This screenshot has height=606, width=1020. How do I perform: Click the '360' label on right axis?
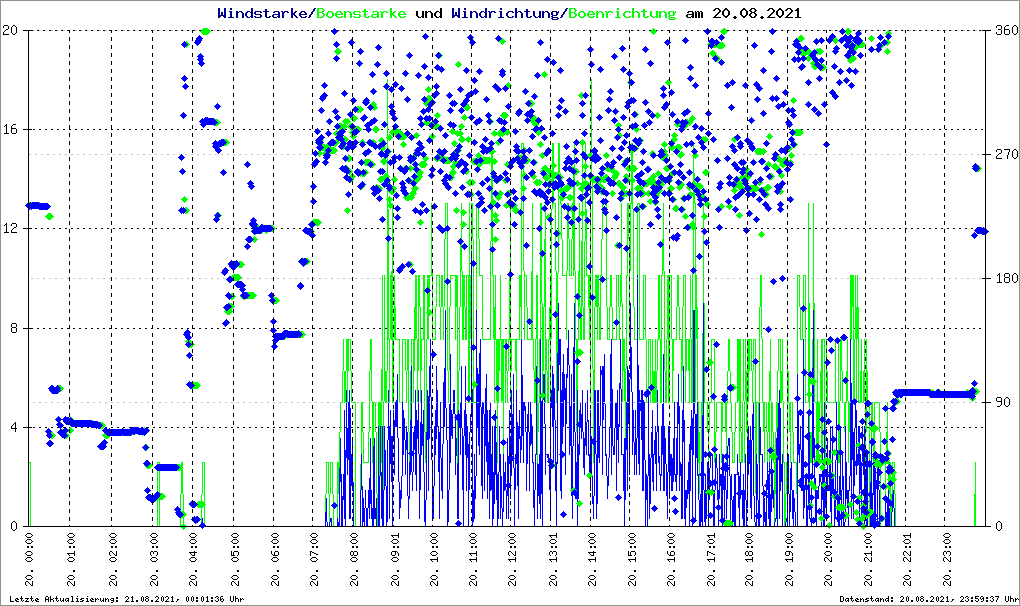tap(1003, 31)
